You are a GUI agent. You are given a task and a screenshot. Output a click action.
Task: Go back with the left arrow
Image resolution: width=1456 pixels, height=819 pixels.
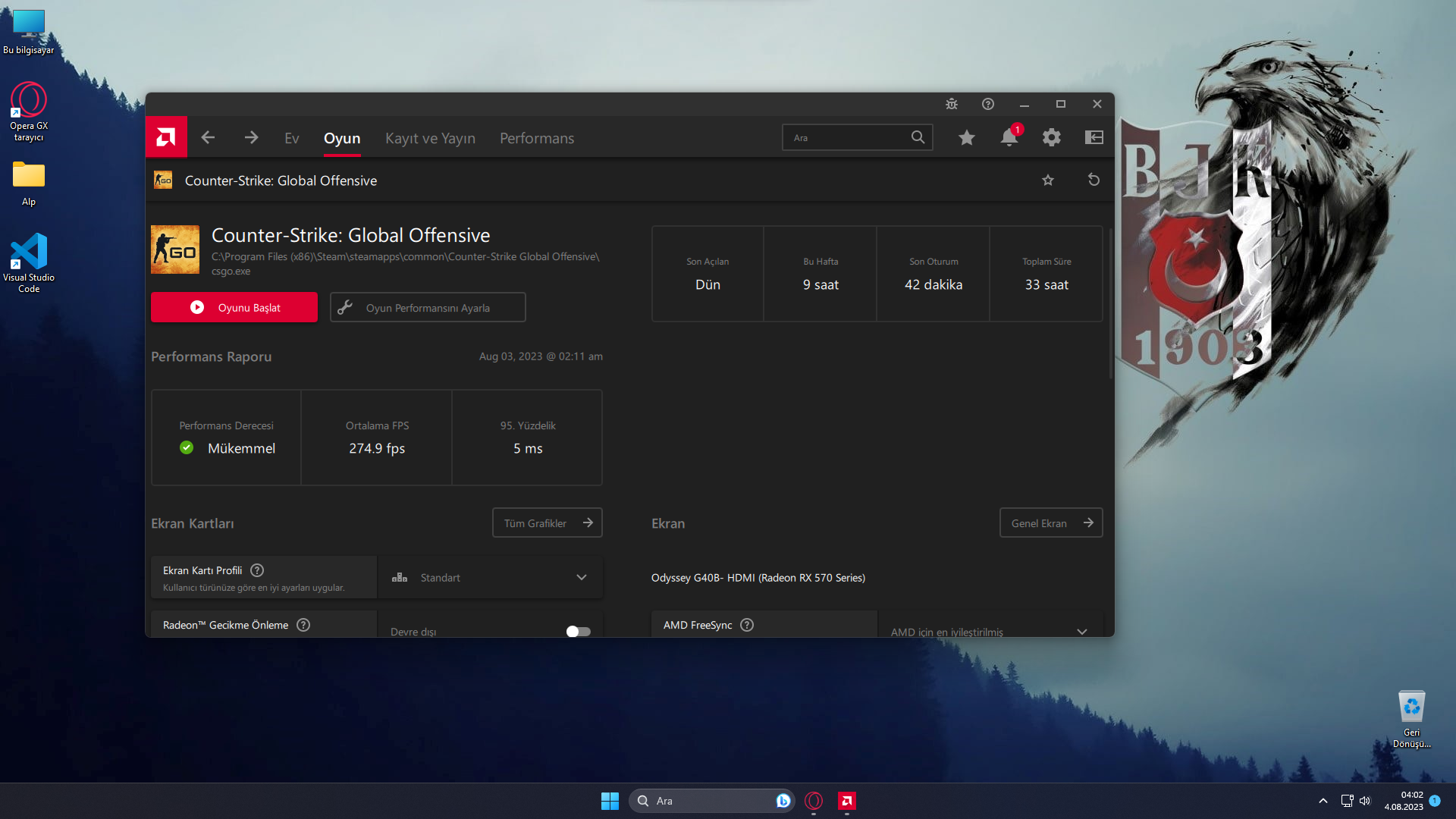pyautogui.click(x=208, y=137)
